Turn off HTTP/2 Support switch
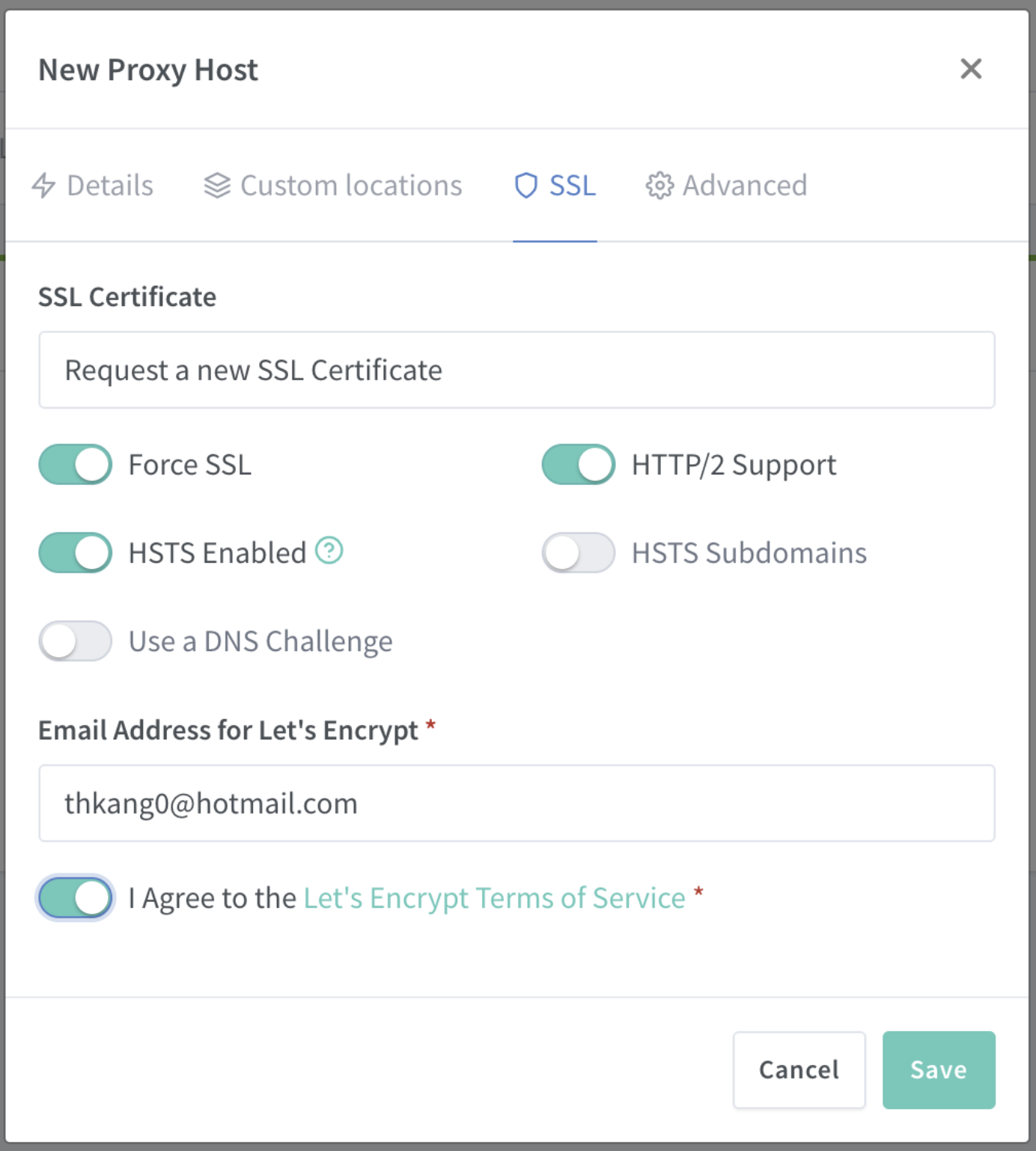Screen dimensions: 1036x1151 point(579,465)
